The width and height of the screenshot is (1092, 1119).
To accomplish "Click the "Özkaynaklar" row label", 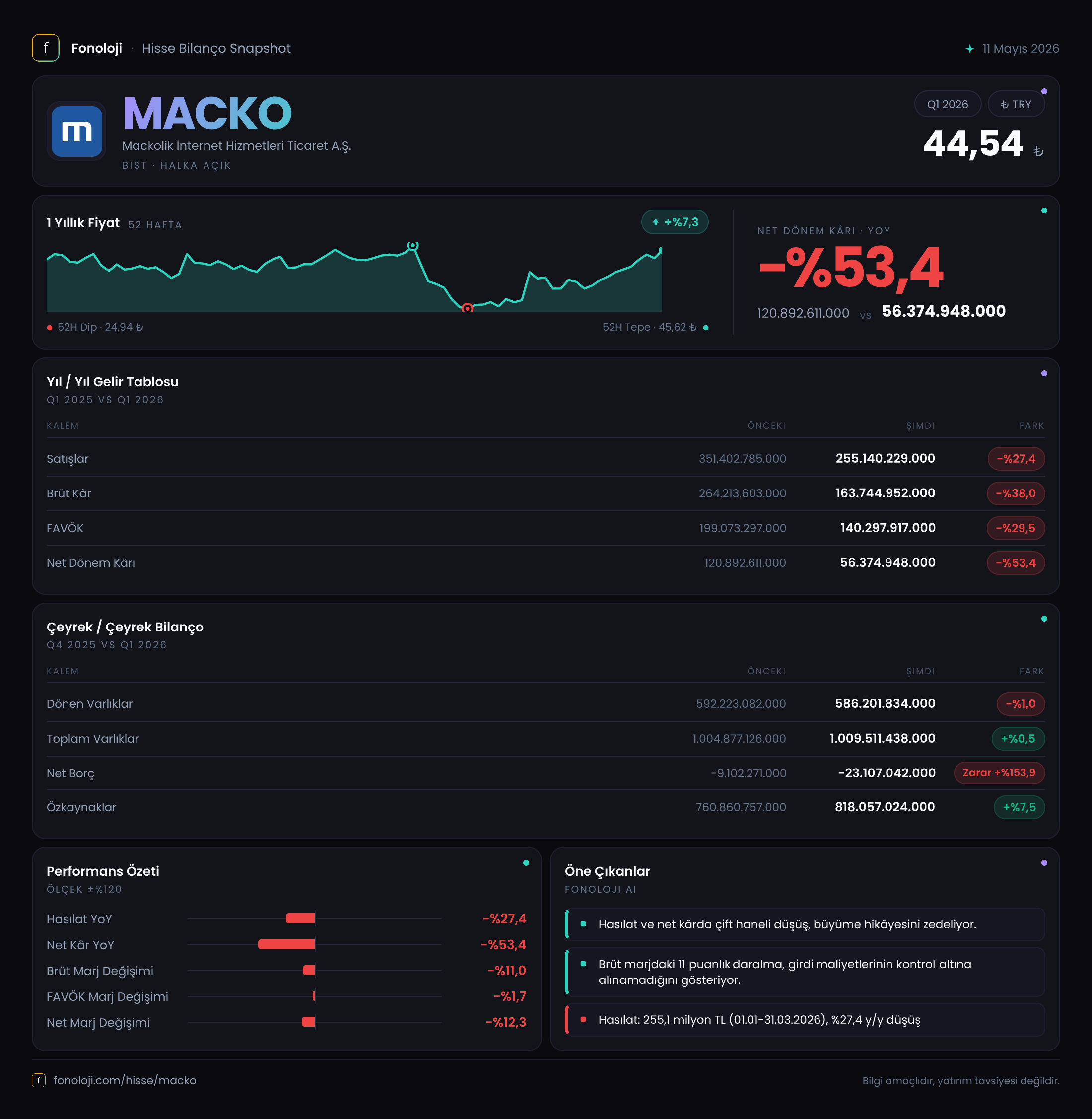I will pyautogui.click(x=81, y=807).
